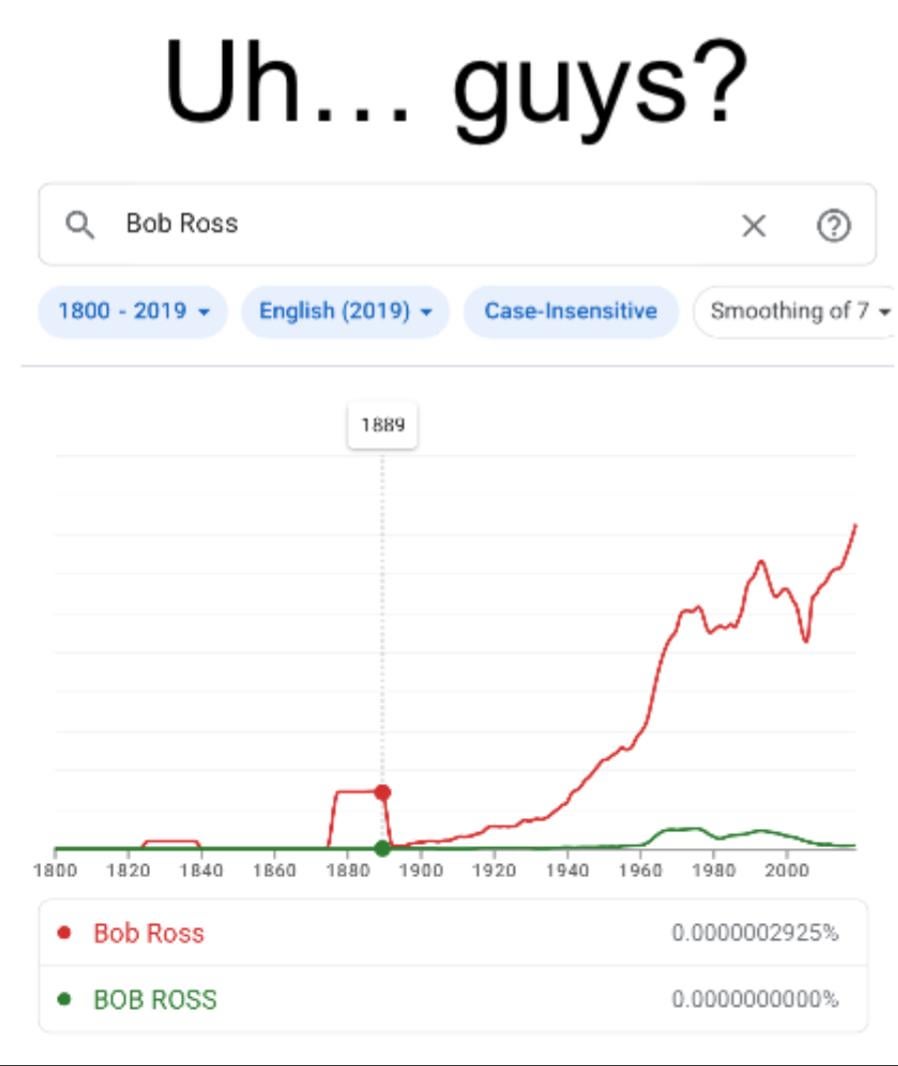Expand the English (2019) corpus dropdown
Screen dimensions: 898x1066
[x=345, y=311]
